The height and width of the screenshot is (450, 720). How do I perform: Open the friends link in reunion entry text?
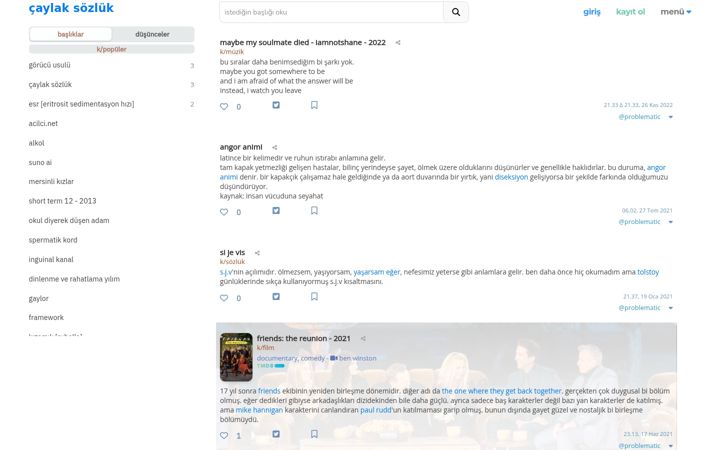(269, 391)
